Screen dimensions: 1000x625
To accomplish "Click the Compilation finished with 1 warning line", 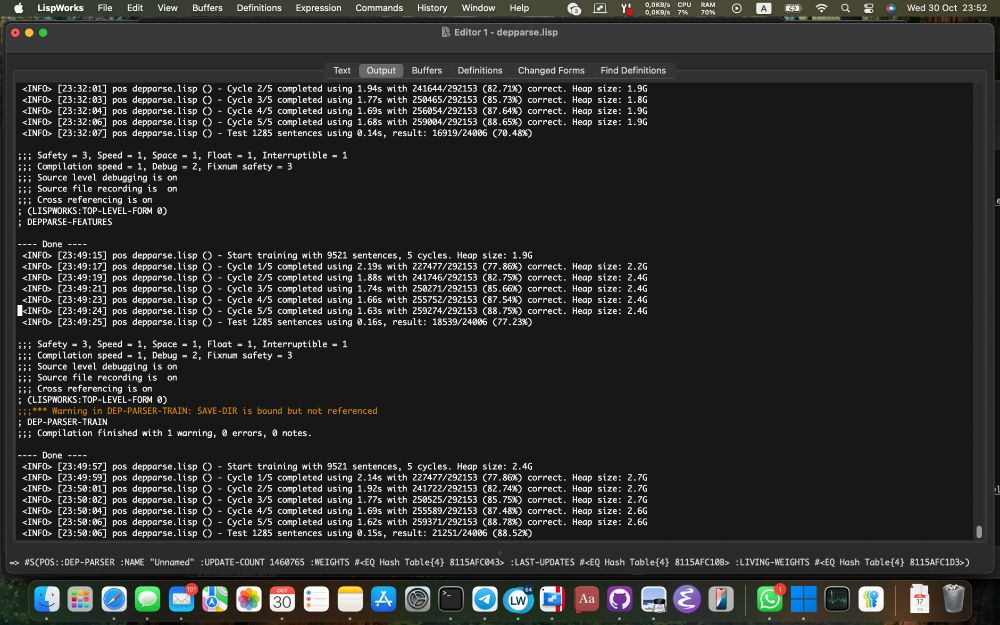I will coord(165,433).
